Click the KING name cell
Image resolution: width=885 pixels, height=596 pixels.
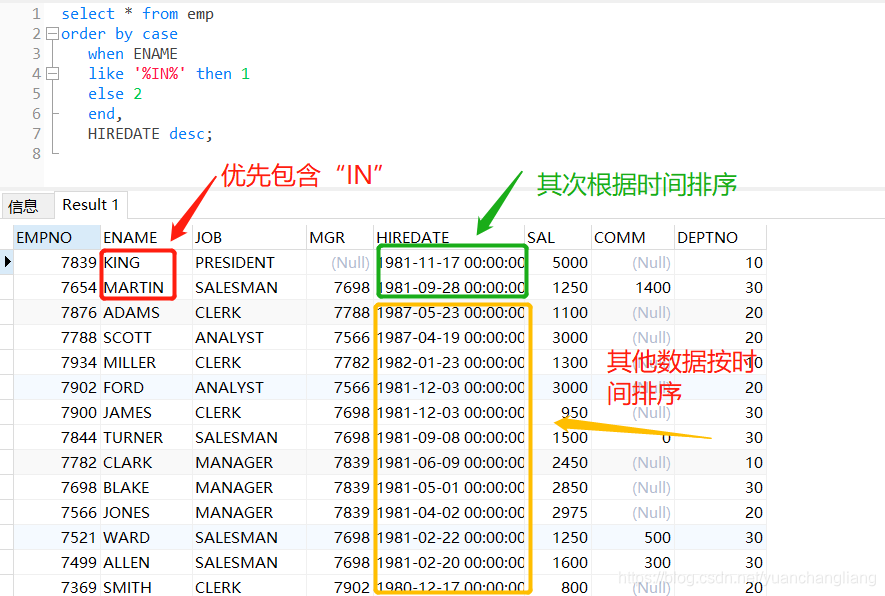146,262
